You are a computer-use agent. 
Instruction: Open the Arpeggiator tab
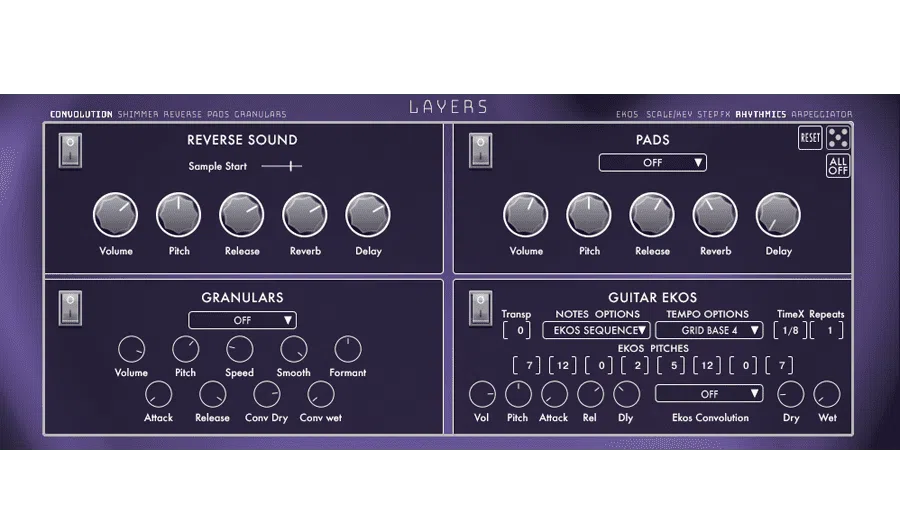click(822, 115)
